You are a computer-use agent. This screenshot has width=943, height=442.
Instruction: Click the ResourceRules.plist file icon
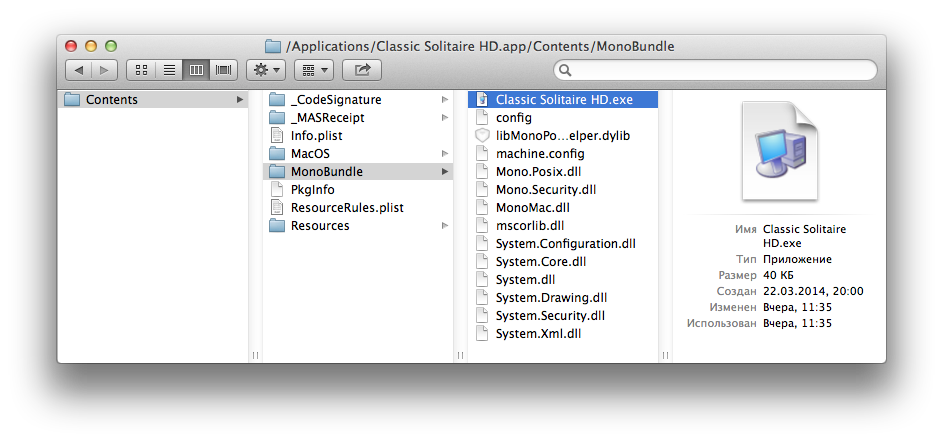pos(277,208)
